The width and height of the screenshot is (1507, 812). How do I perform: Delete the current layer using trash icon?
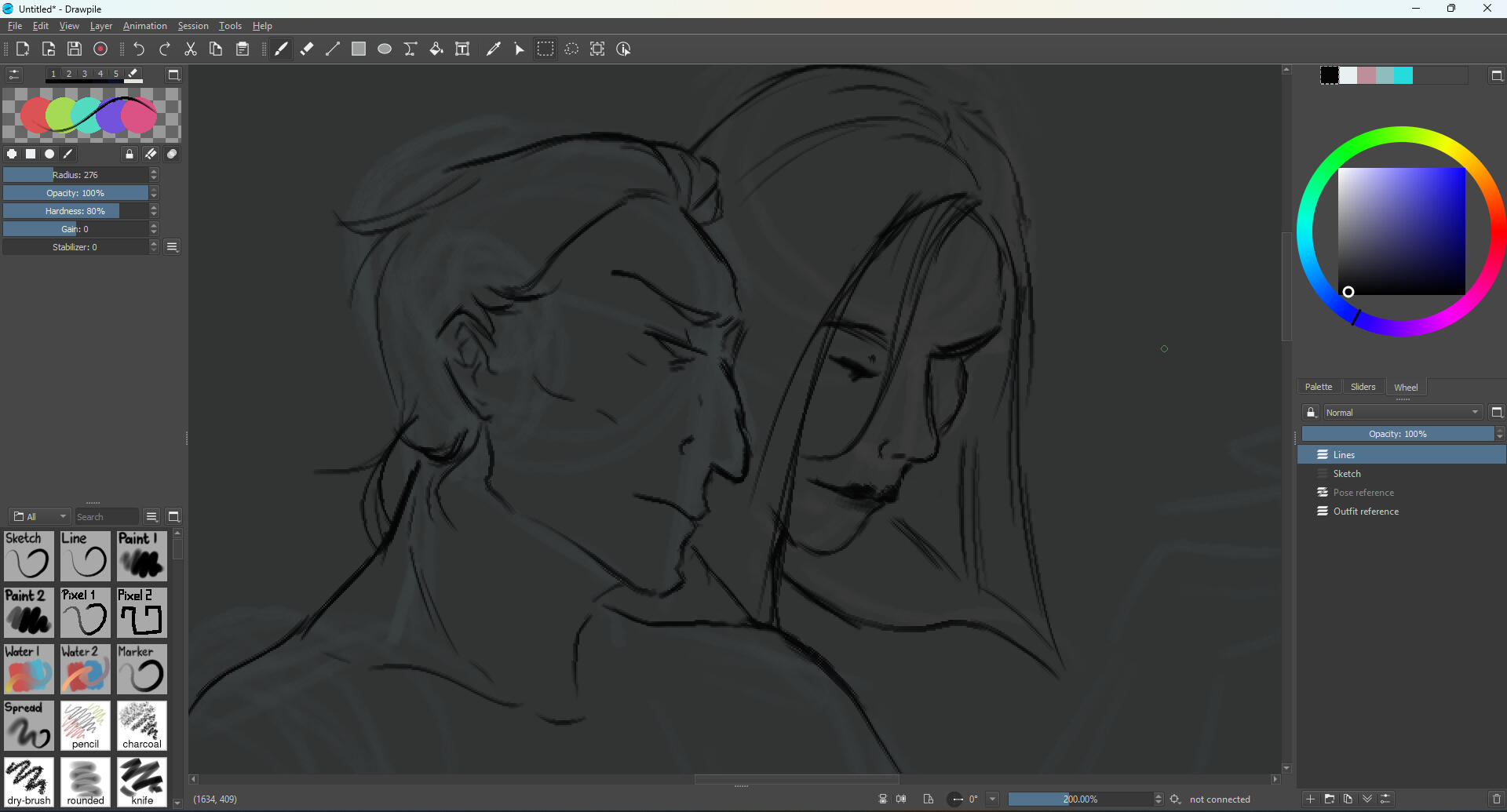click(x=1498, y=799)
